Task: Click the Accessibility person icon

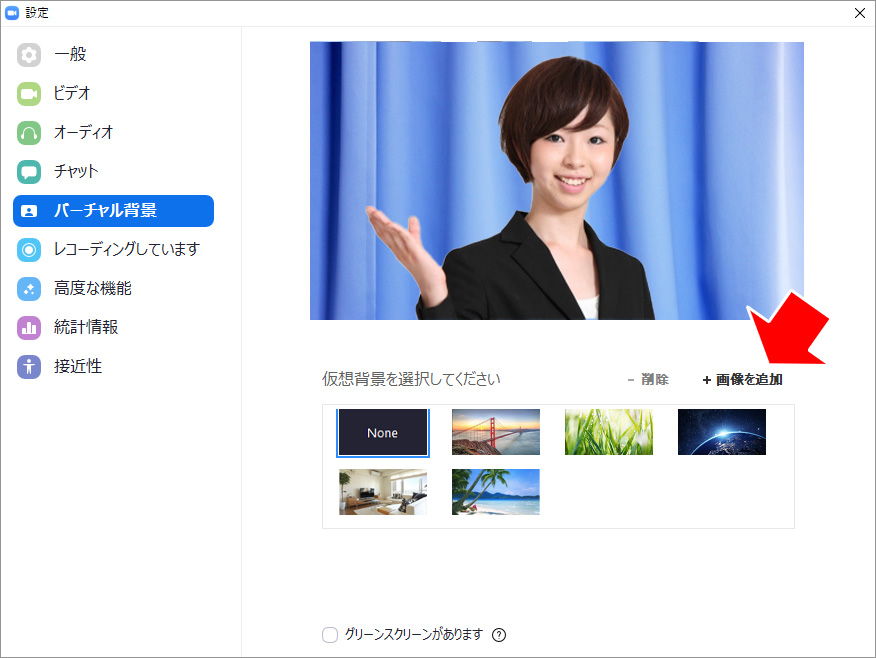Action: click(29, 367)
